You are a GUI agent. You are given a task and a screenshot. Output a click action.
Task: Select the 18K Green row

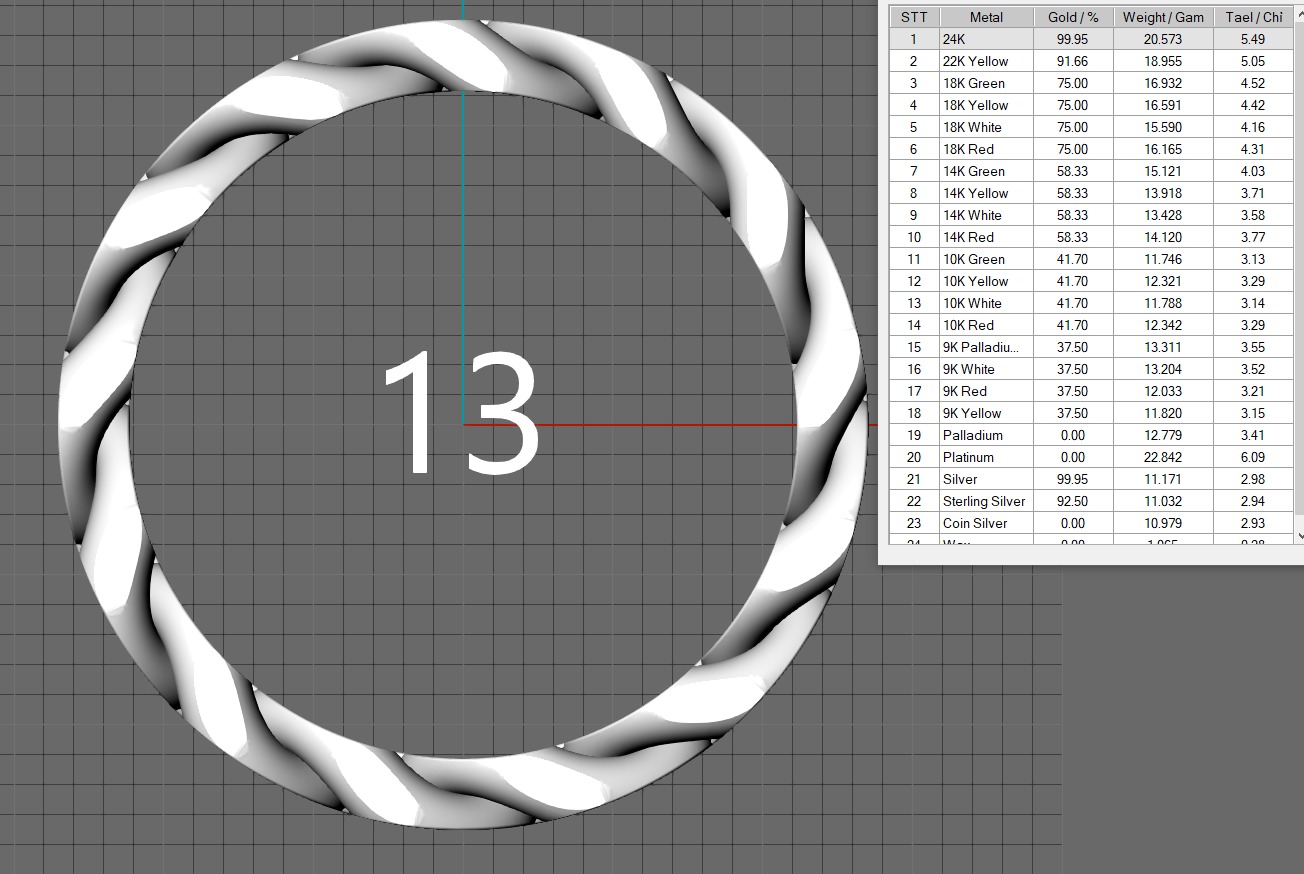click(1092, 83)
